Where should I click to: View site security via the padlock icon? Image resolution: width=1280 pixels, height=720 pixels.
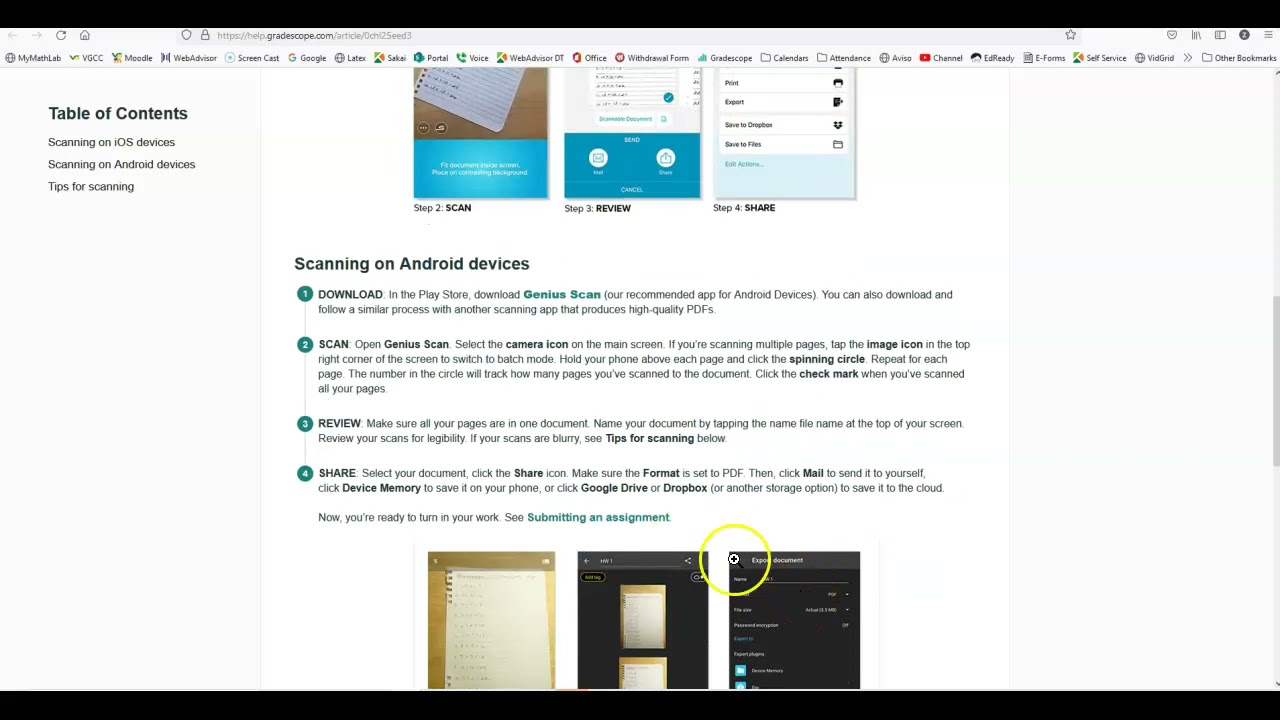pyautogui.click(x=205, y=35)
